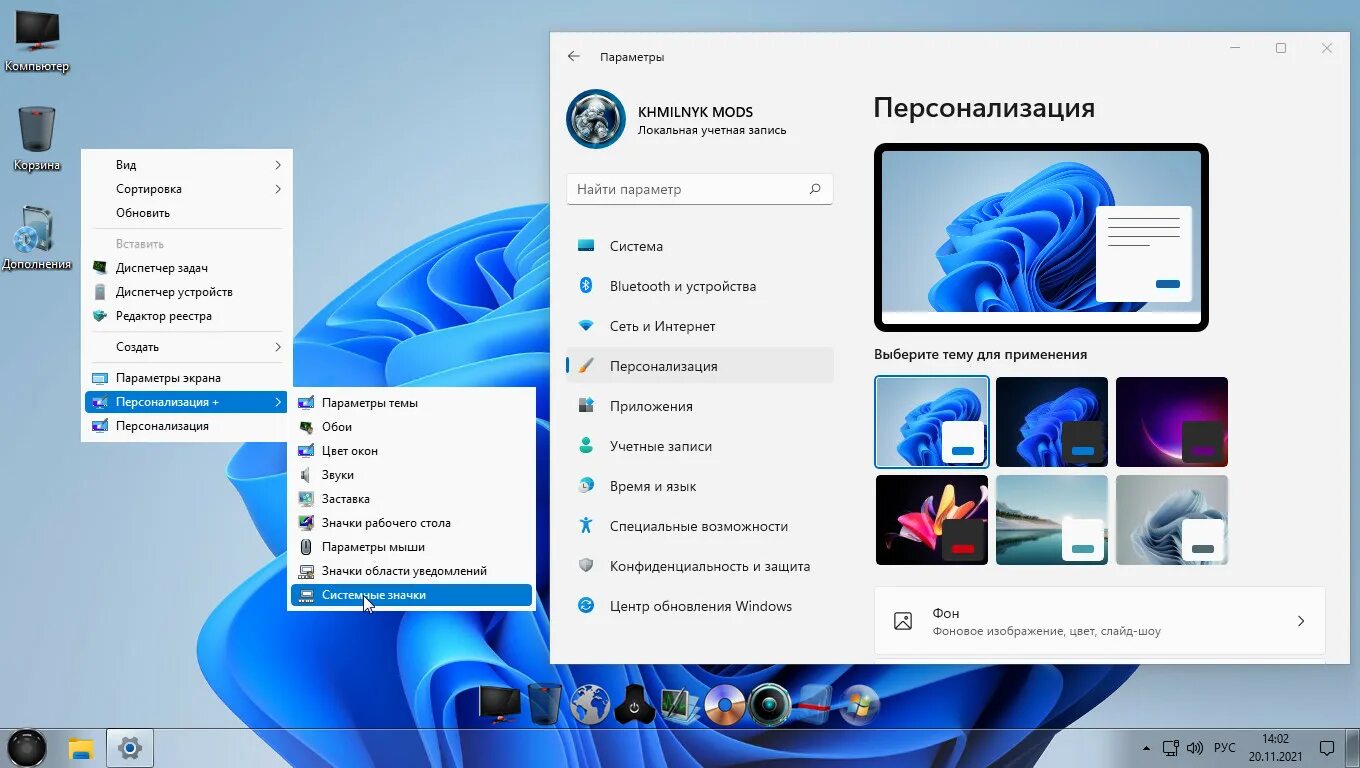Open File Explorer from the taskbar
1360x768 pixels.
pos(81,748)
